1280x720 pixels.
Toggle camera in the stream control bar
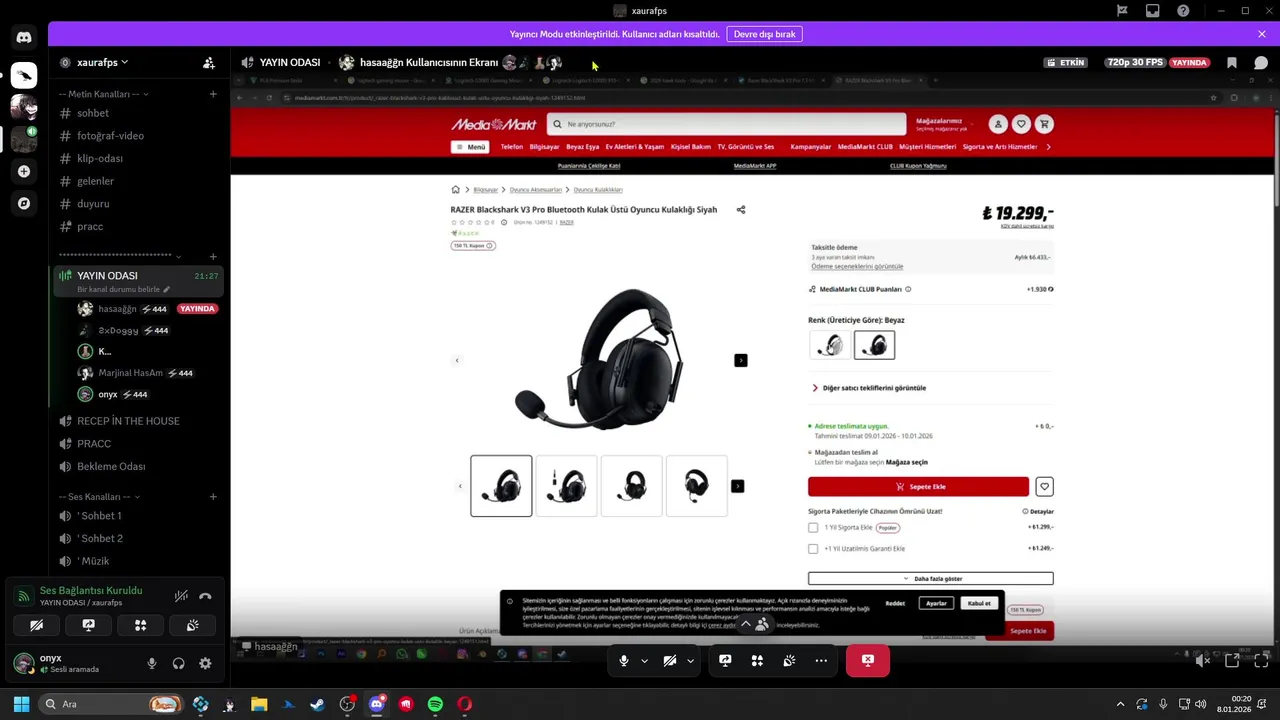coord(669,660)
